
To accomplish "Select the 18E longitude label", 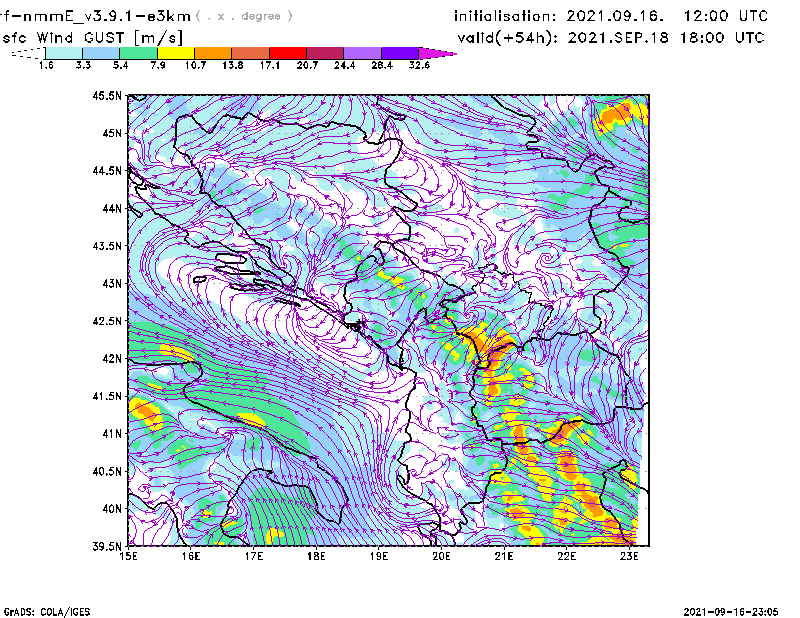I will point(316,556).
